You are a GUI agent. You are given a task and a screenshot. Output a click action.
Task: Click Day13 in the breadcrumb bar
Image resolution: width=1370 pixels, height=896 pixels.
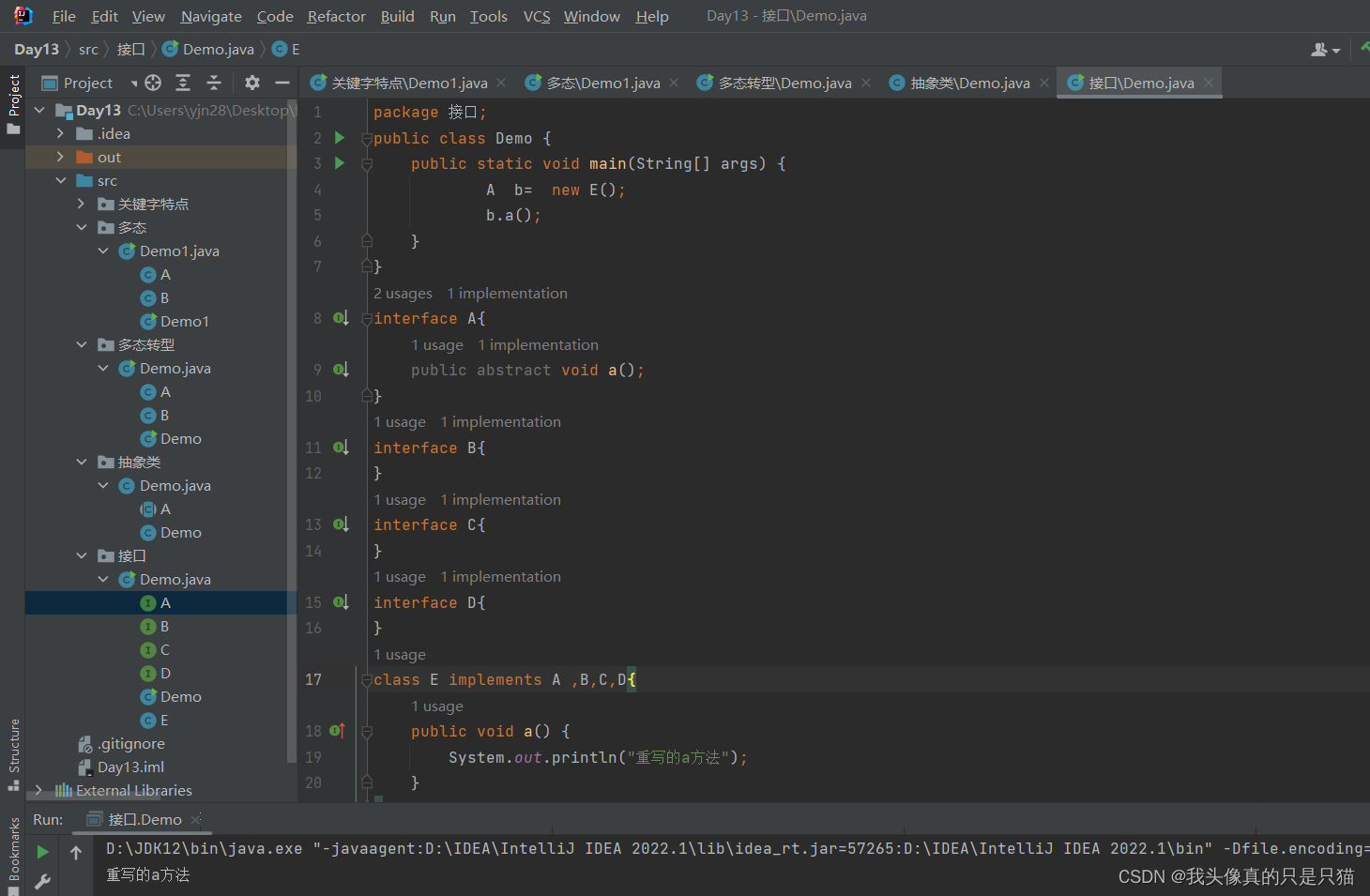pyautogui.click(x=37, y=50)
